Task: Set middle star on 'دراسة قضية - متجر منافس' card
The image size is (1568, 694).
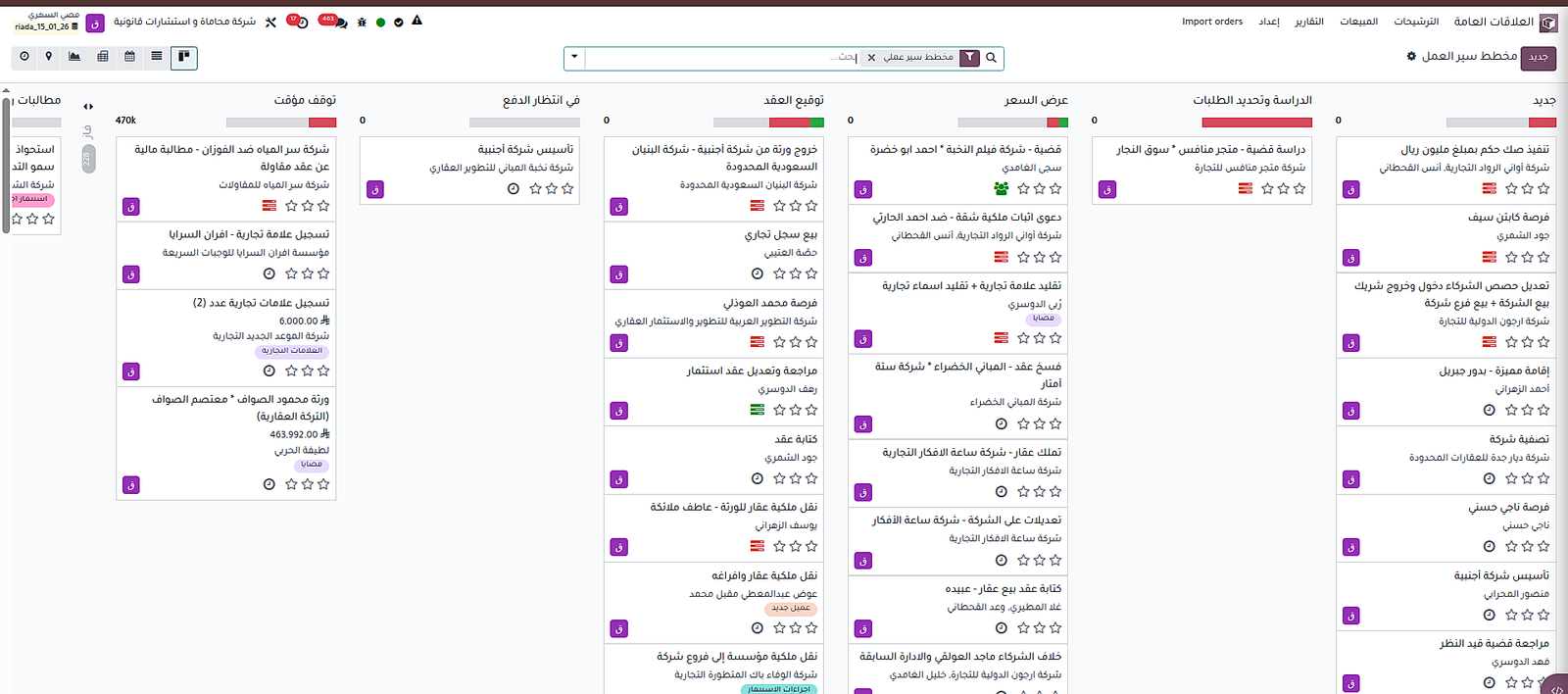Action: point(1284,189)
